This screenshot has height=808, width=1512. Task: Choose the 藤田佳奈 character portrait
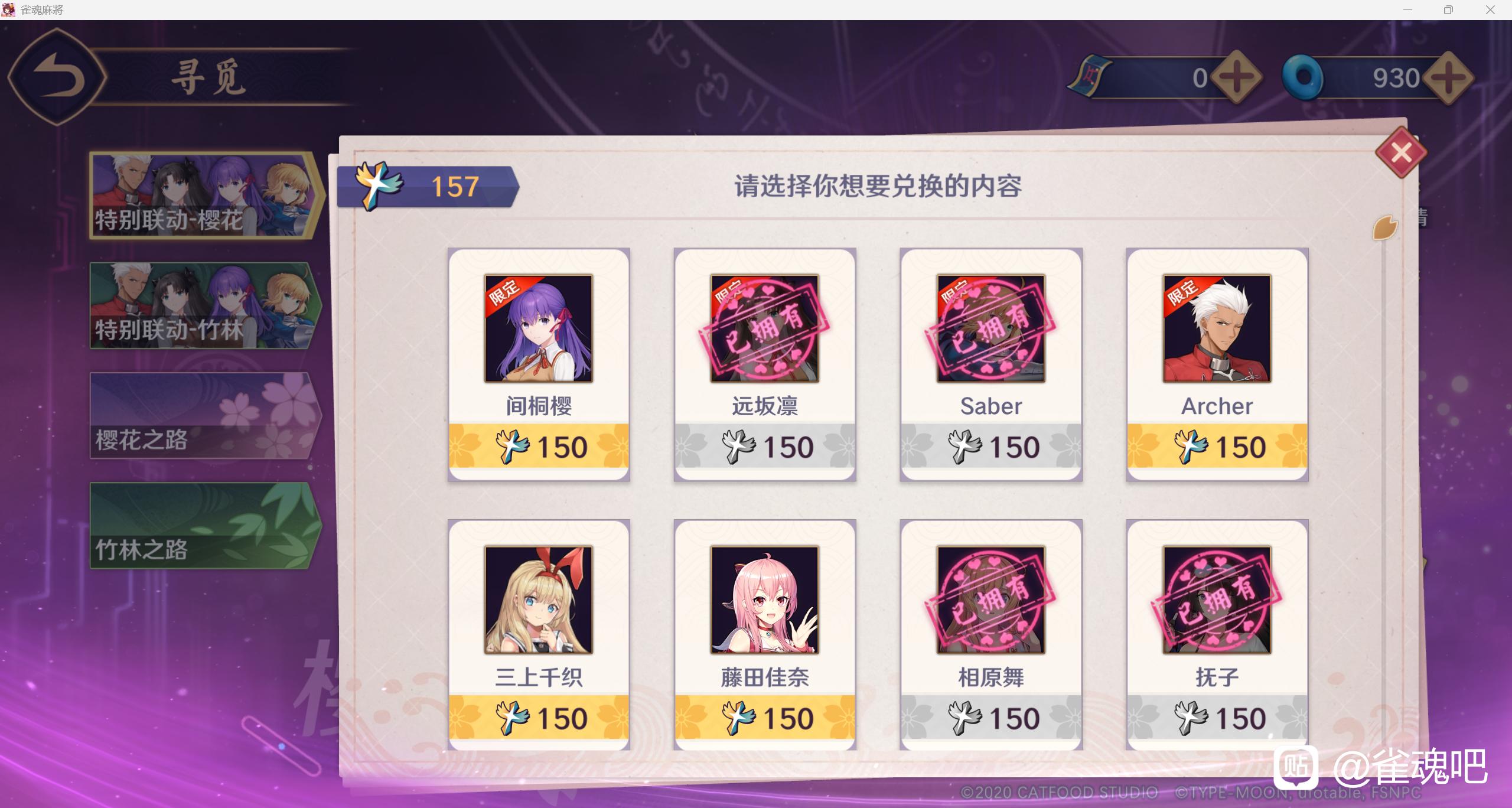point(765,600)
